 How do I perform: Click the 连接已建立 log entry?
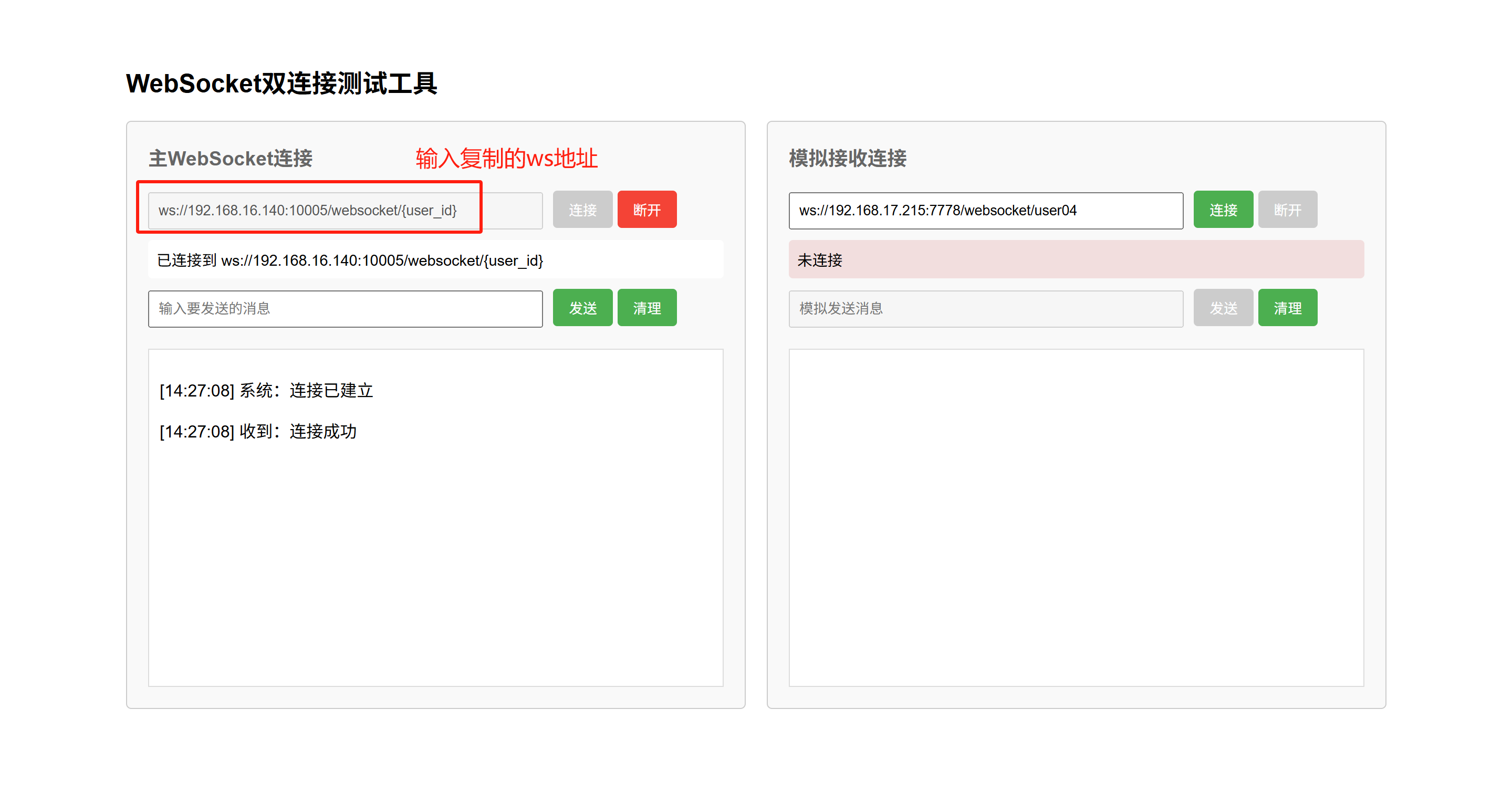point(266,390)
